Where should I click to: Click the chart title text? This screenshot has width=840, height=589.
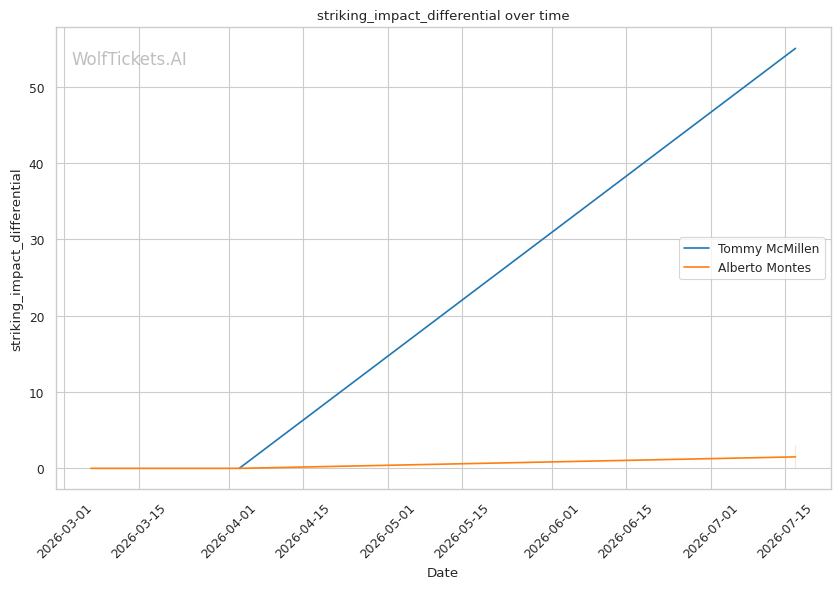click(x=443, y=16)
